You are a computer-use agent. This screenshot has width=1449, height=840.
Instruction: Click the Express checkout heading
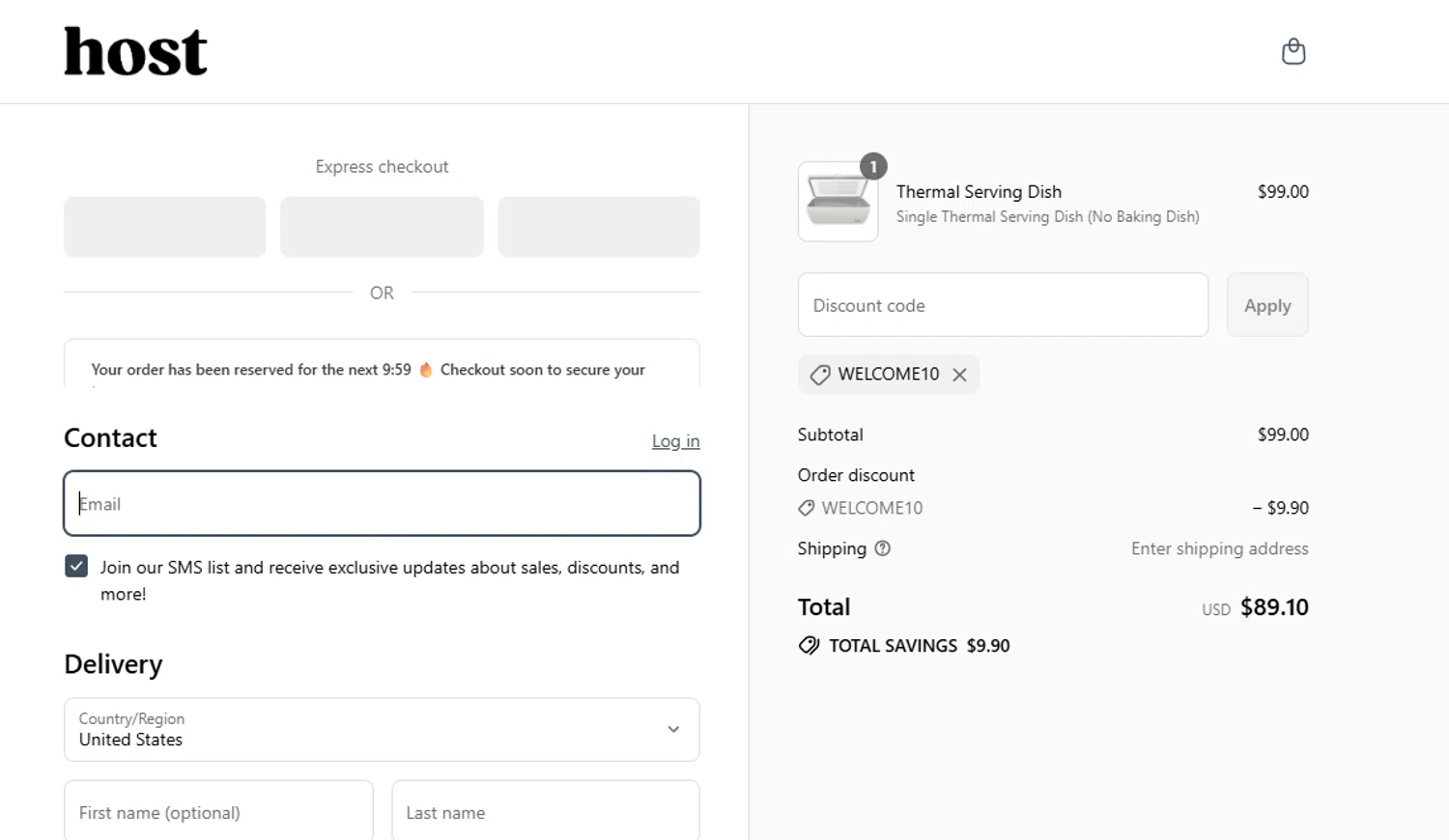(382, 167)
